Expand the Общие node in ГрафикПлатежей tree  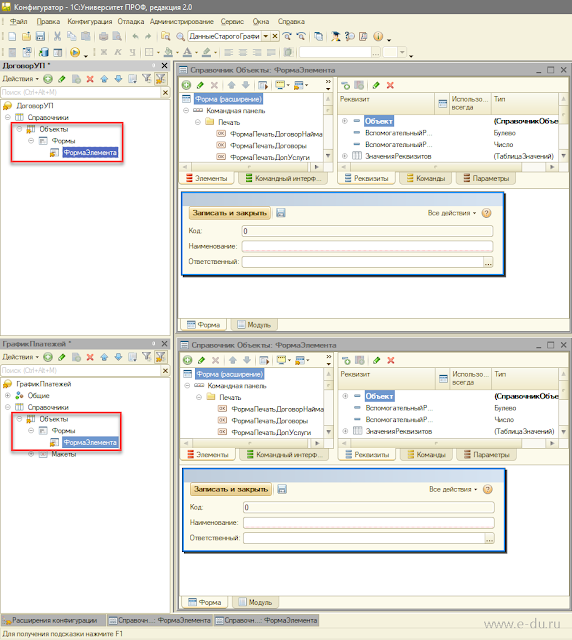coord(7,396)
